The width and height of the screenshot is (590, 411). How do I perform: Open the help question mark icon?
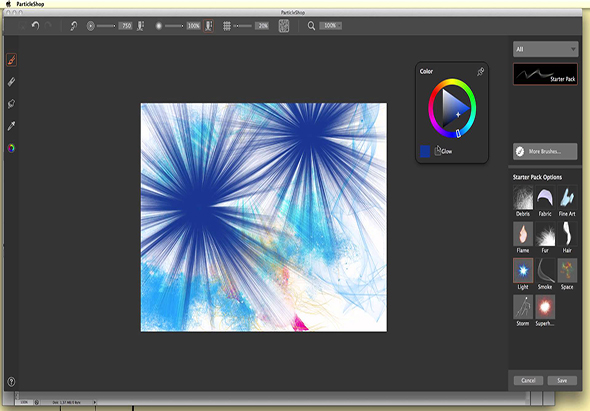point(11,382)
